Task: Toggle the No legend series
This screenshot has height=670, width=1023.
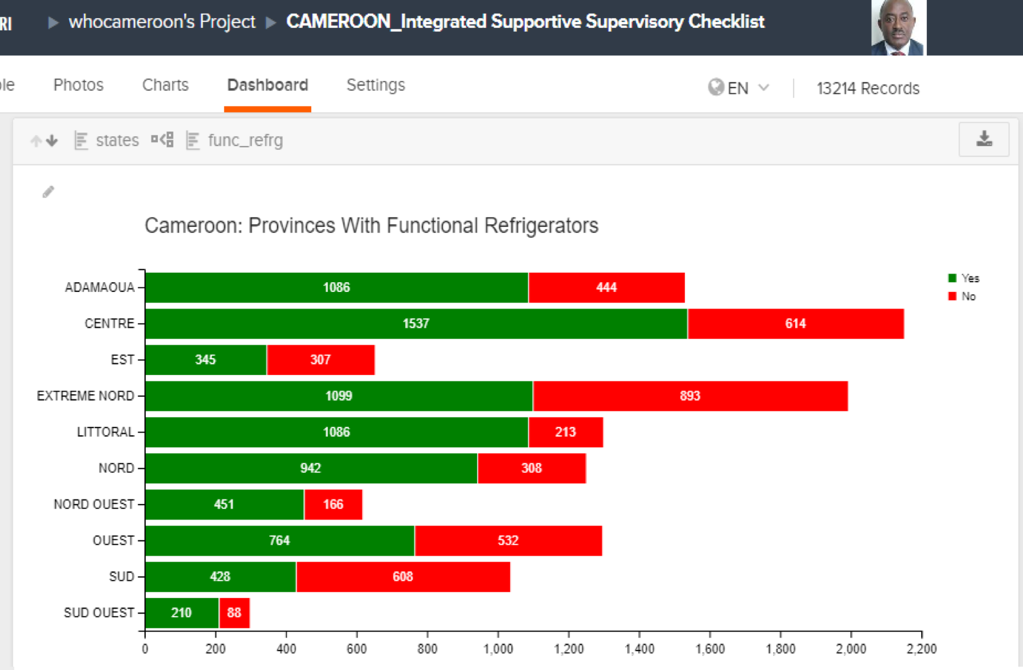Action: [x=962, y=296]
